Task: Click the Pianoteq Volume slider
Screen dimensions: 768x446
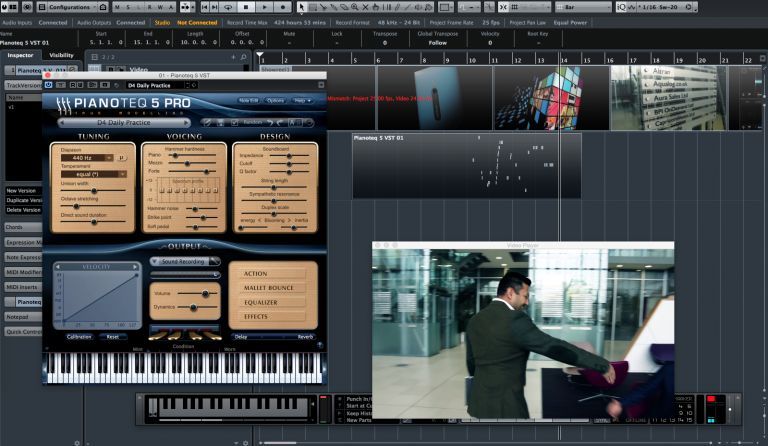Action: [x=198, y=293]
